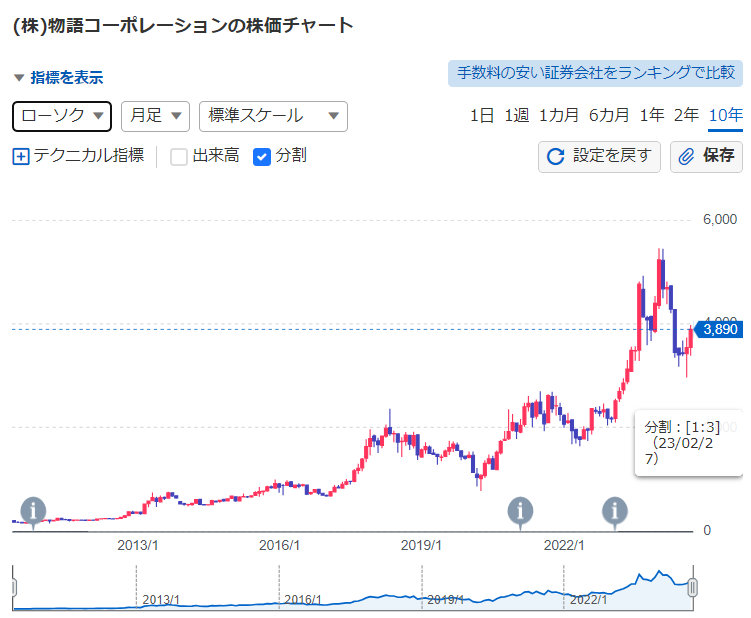Select the 6カ月 range tab
The height and width of the screenshot is (618, 751).
pyautogui.click(x=609, y=115)
